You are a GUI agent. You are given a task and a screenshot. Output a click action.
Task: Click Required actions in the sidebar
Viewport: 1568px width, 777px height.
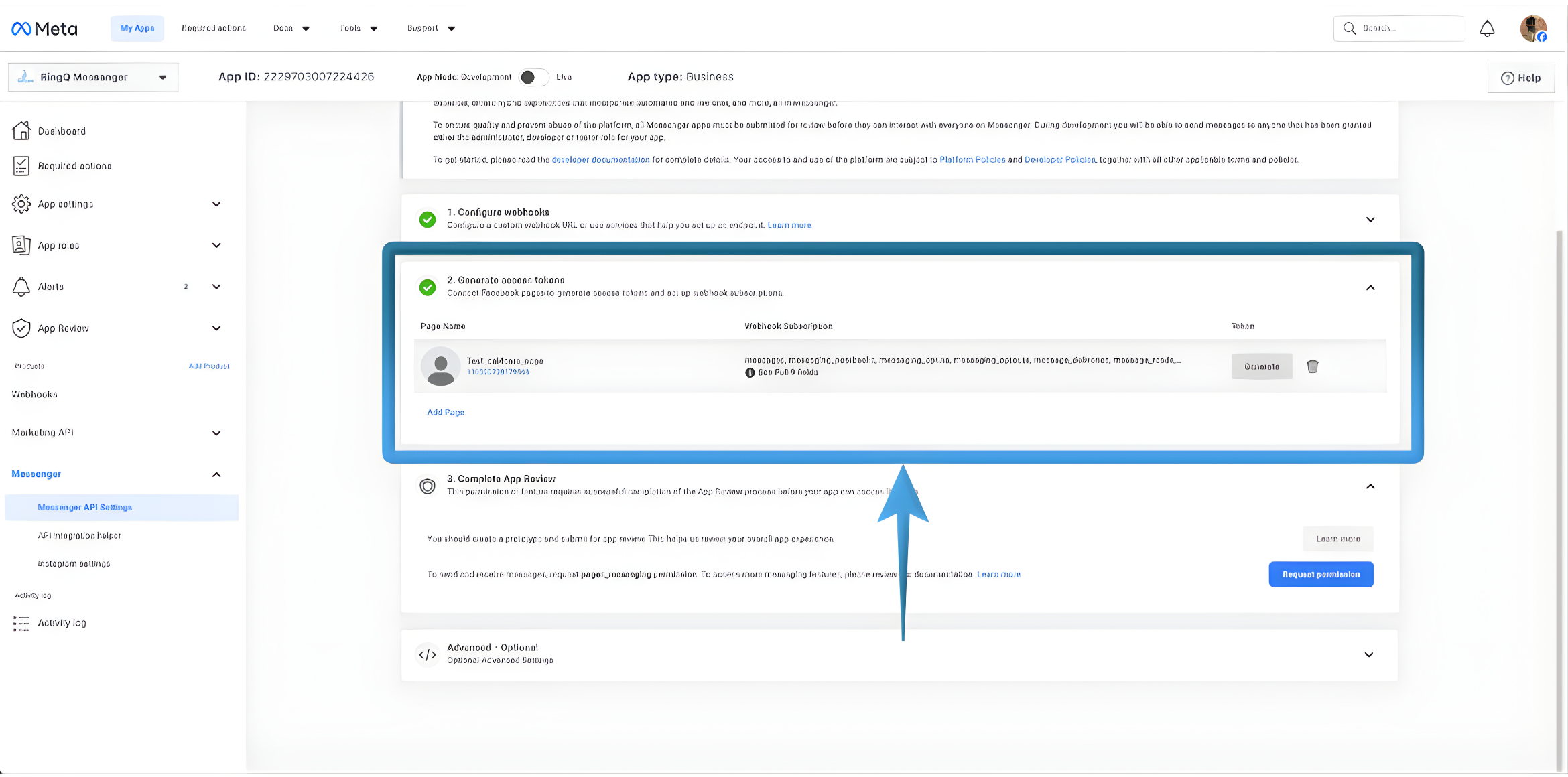[74, 166]
